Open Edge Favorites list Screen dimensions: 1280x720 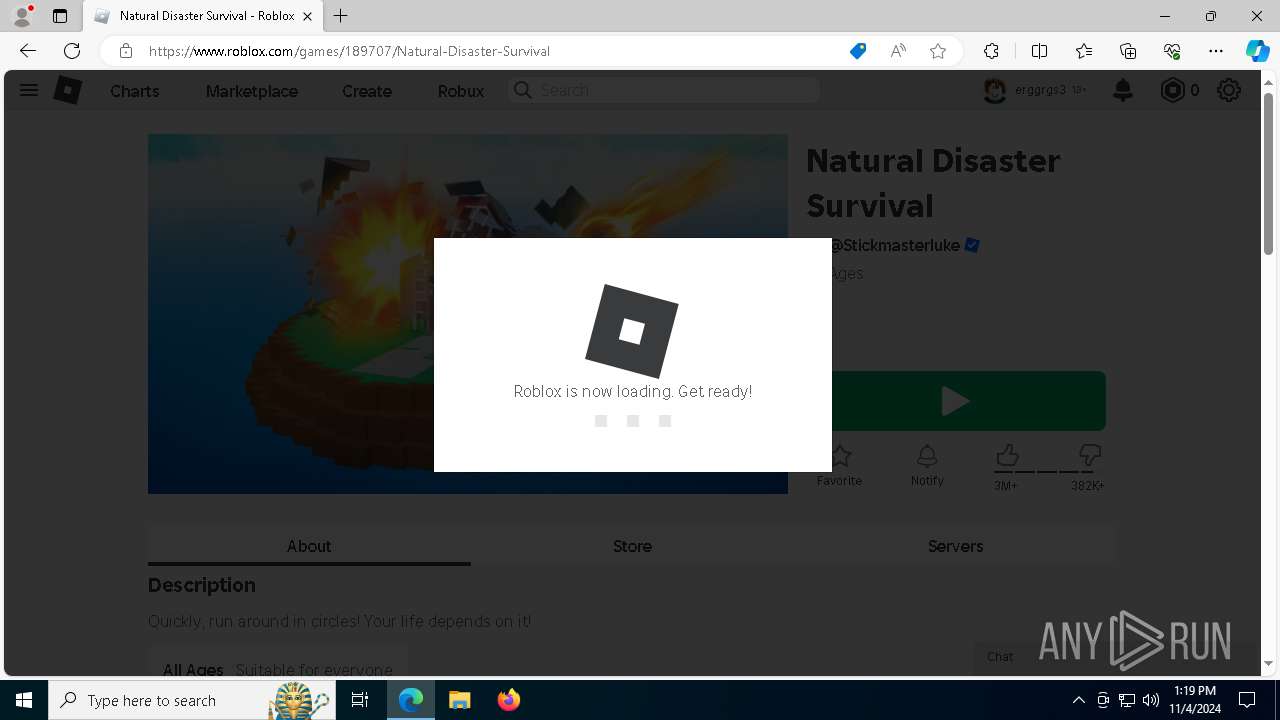[1084, 51]
